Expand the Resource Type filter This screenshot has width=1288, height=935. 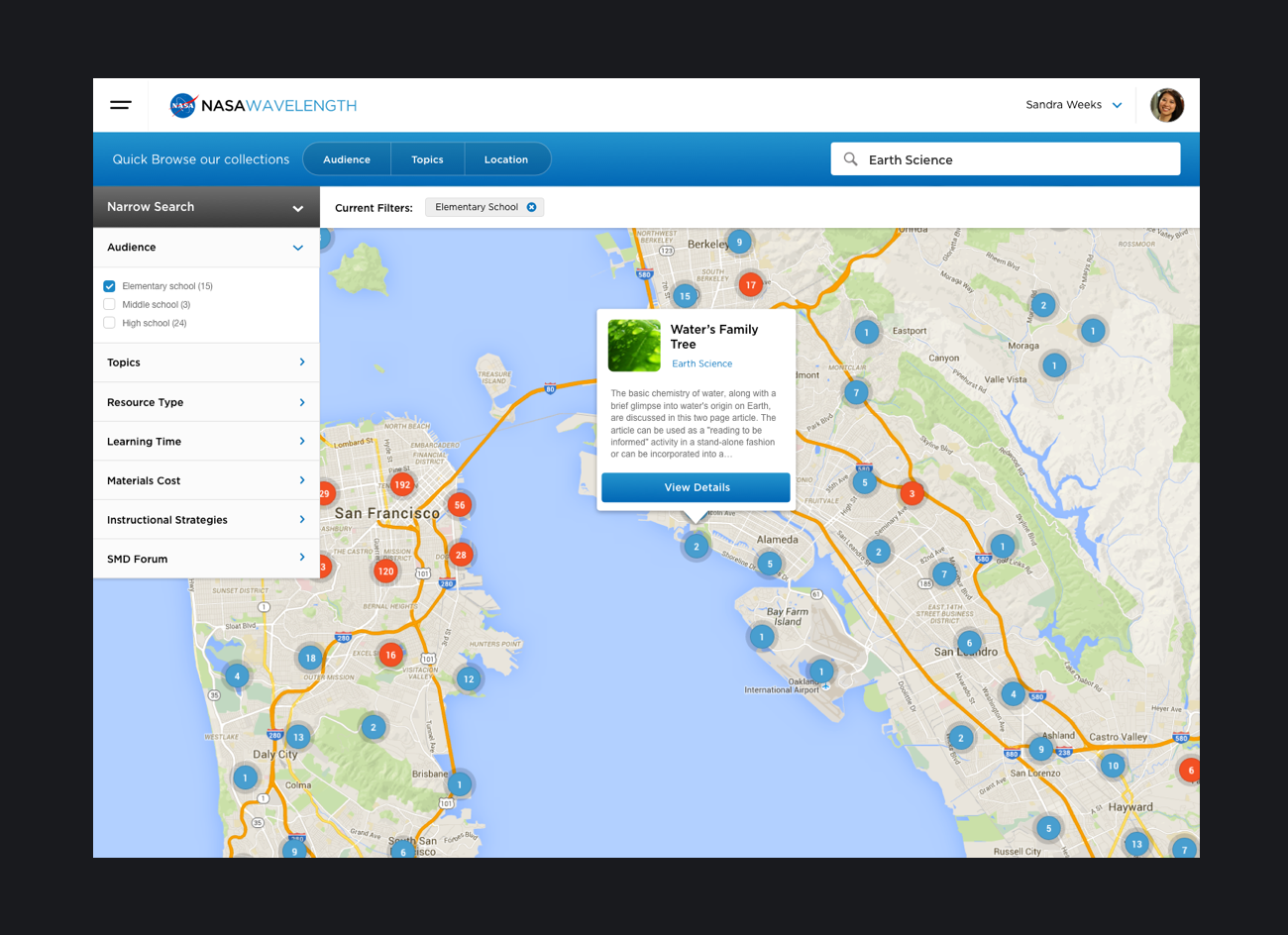206,402
